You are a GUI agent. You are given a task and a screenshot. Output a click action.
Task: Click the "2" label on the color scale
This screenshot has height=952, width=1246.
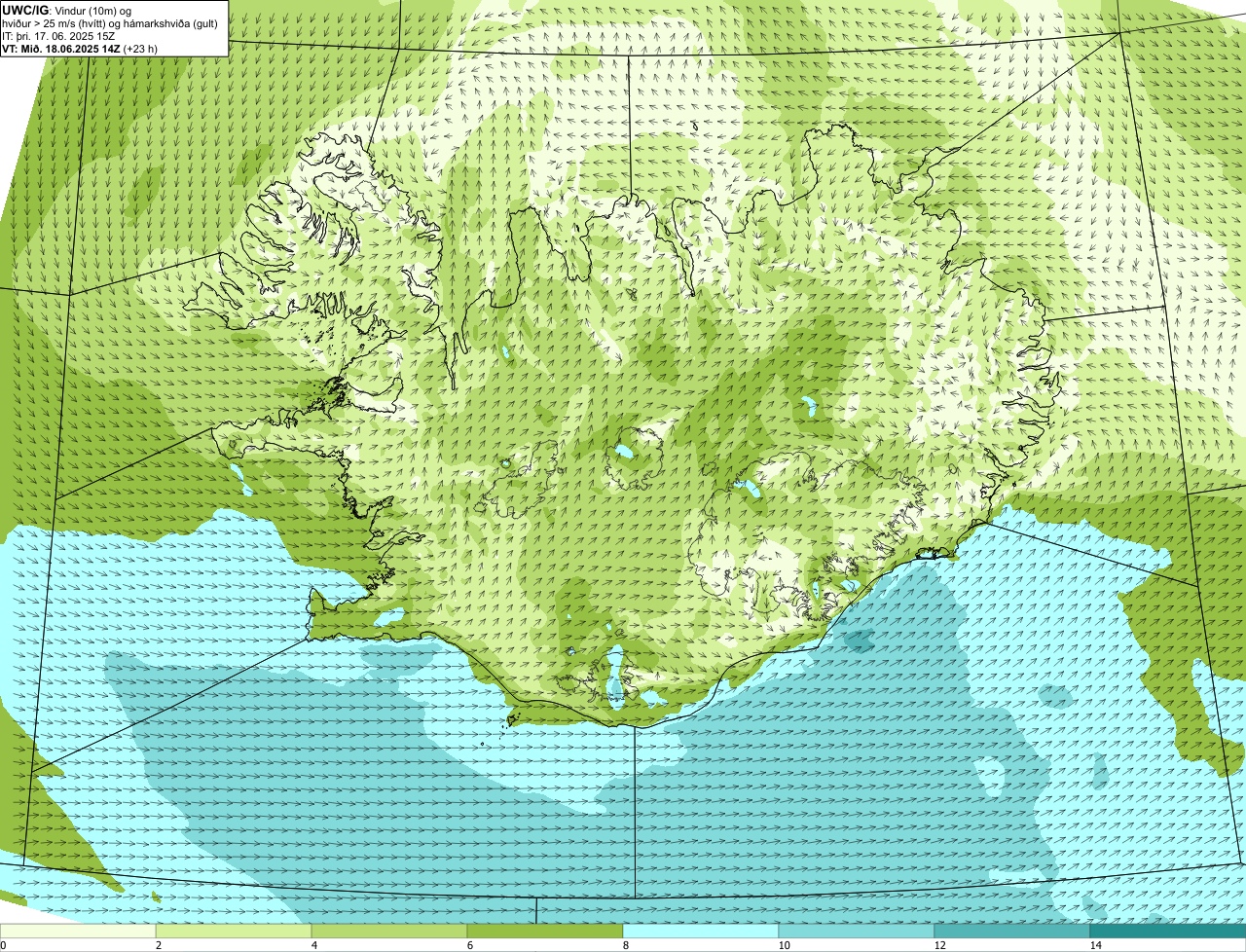[158, 945]
